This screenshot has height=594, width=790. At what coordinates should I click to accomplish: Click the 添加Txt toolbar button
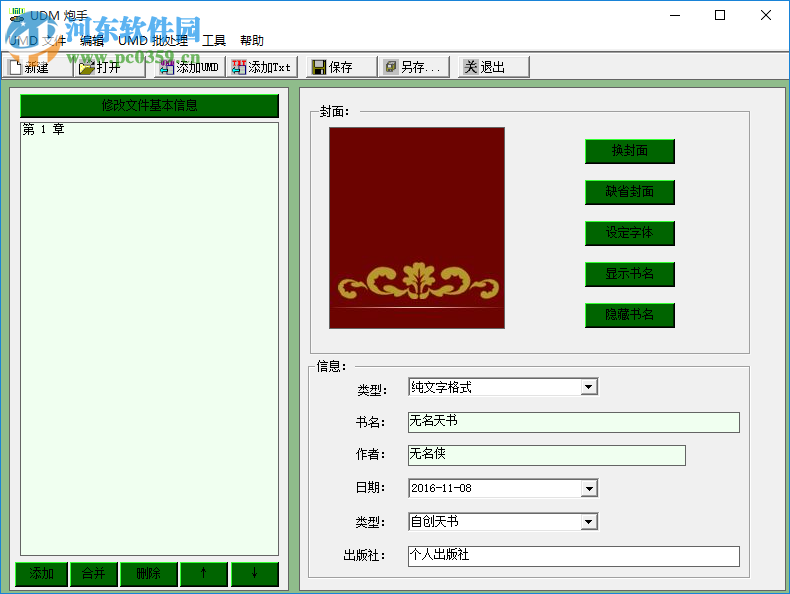coord(261,67)
